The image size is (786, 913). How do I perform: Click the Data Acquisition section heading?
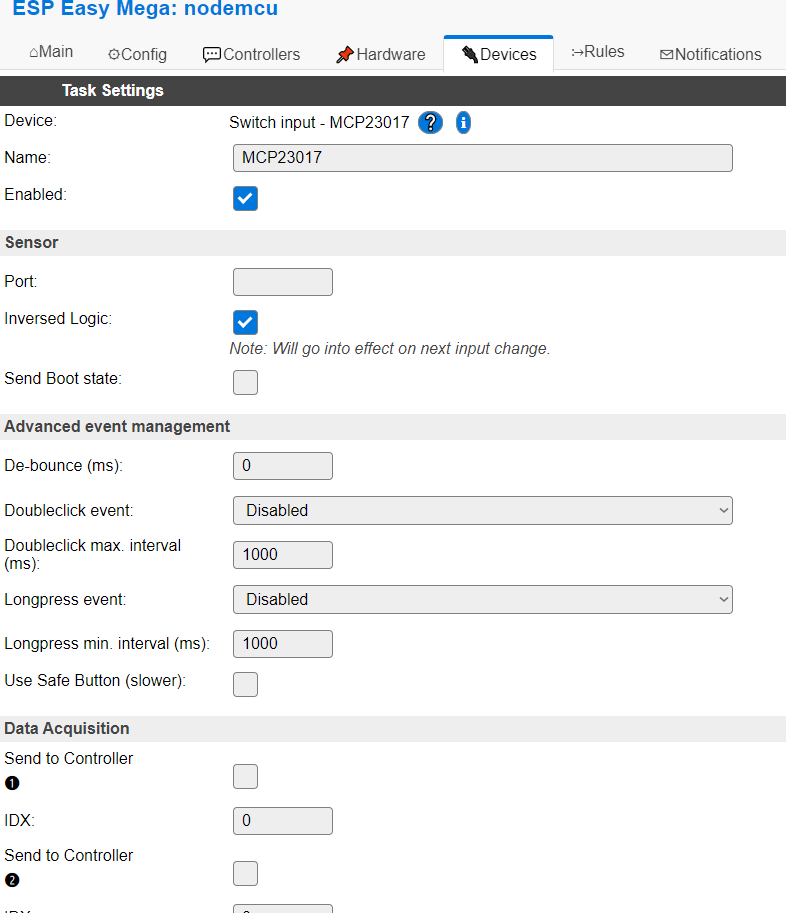(67, 729)
